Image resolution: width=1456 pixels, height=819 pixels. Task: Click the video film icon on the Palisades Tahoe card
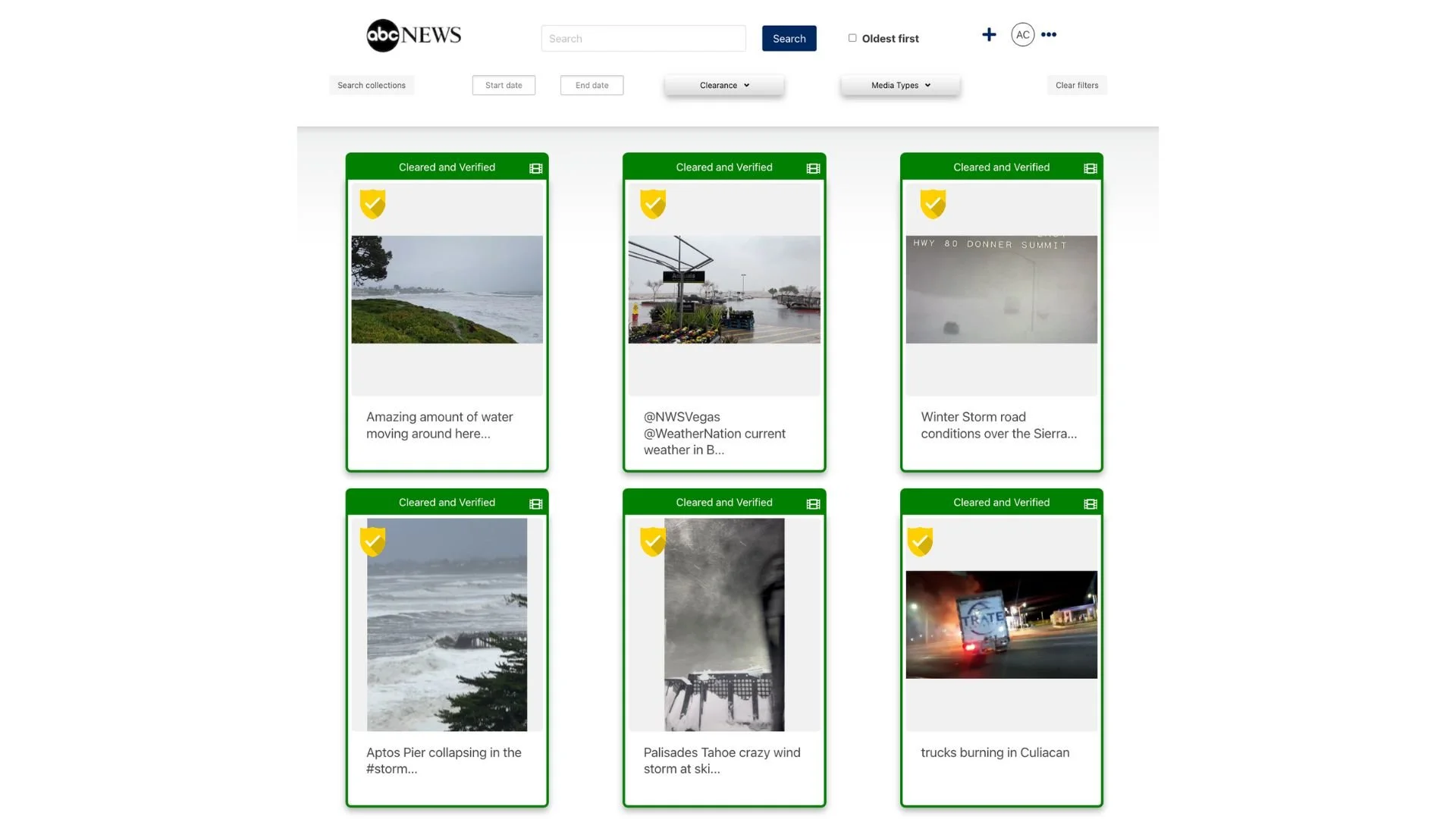[x=813, y=504]
